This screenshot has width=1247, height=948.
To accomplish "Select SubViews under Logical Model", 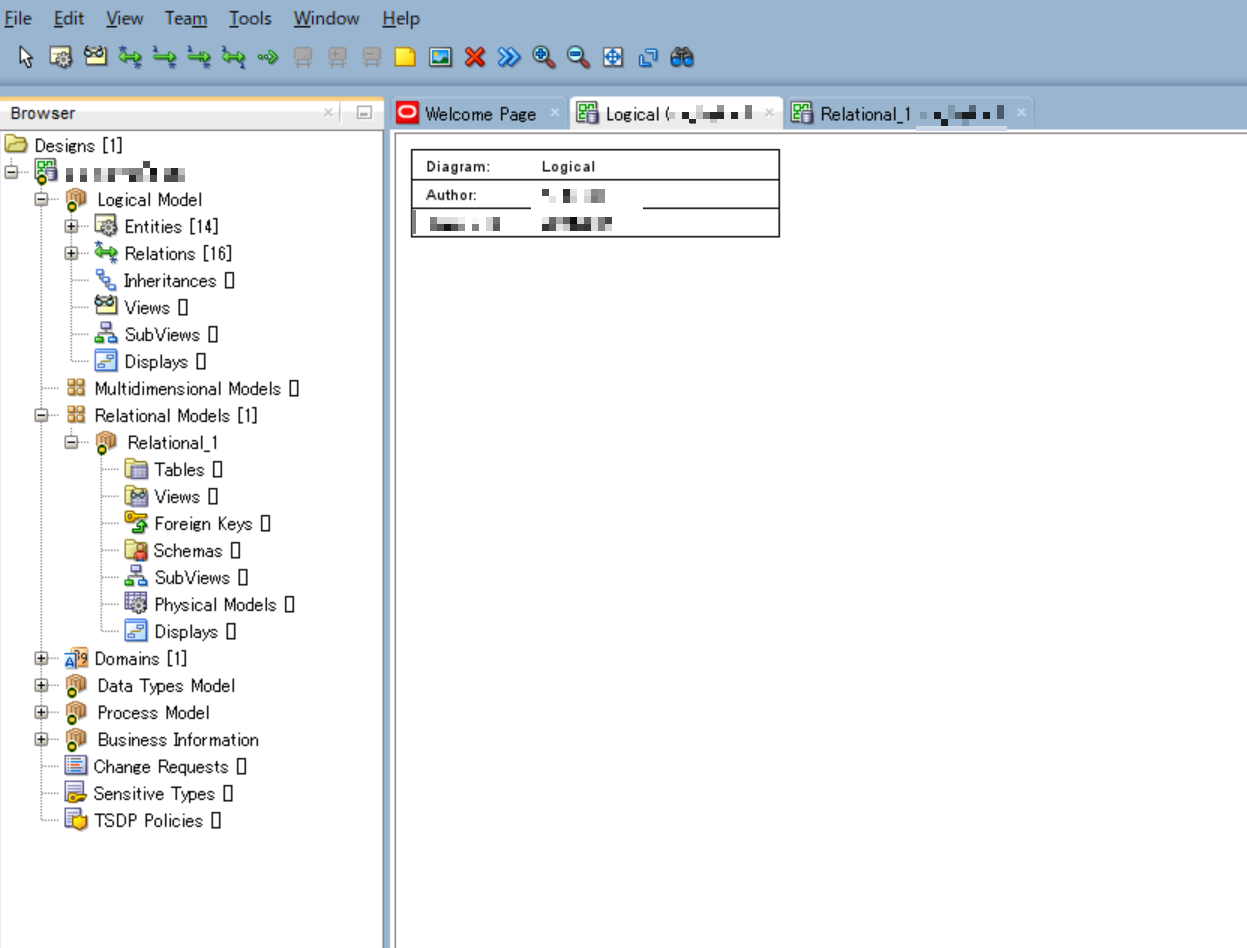I will (x=156, y=334).
